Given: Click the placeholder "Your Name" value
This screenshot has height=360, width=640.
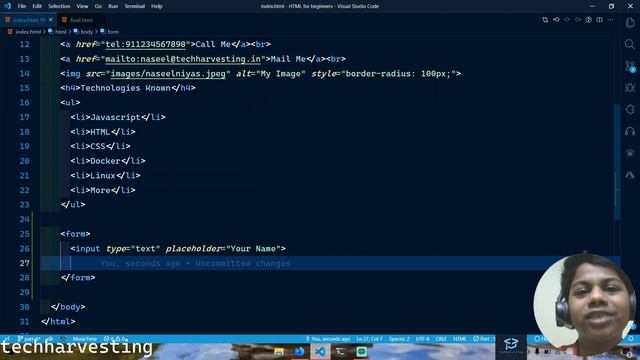Looking at the screenshot, I should (x=253, y=249).
